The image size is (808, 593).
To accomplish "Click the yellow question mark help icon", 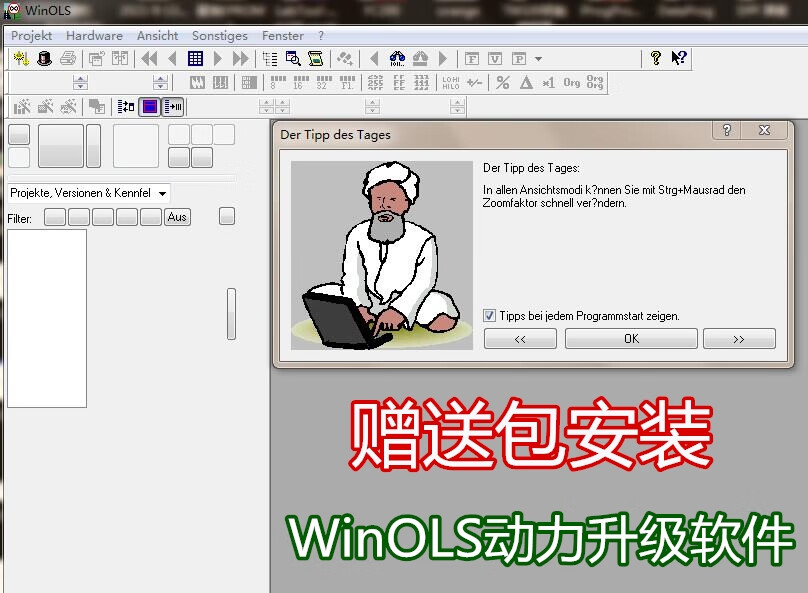I will click(656, 59).
